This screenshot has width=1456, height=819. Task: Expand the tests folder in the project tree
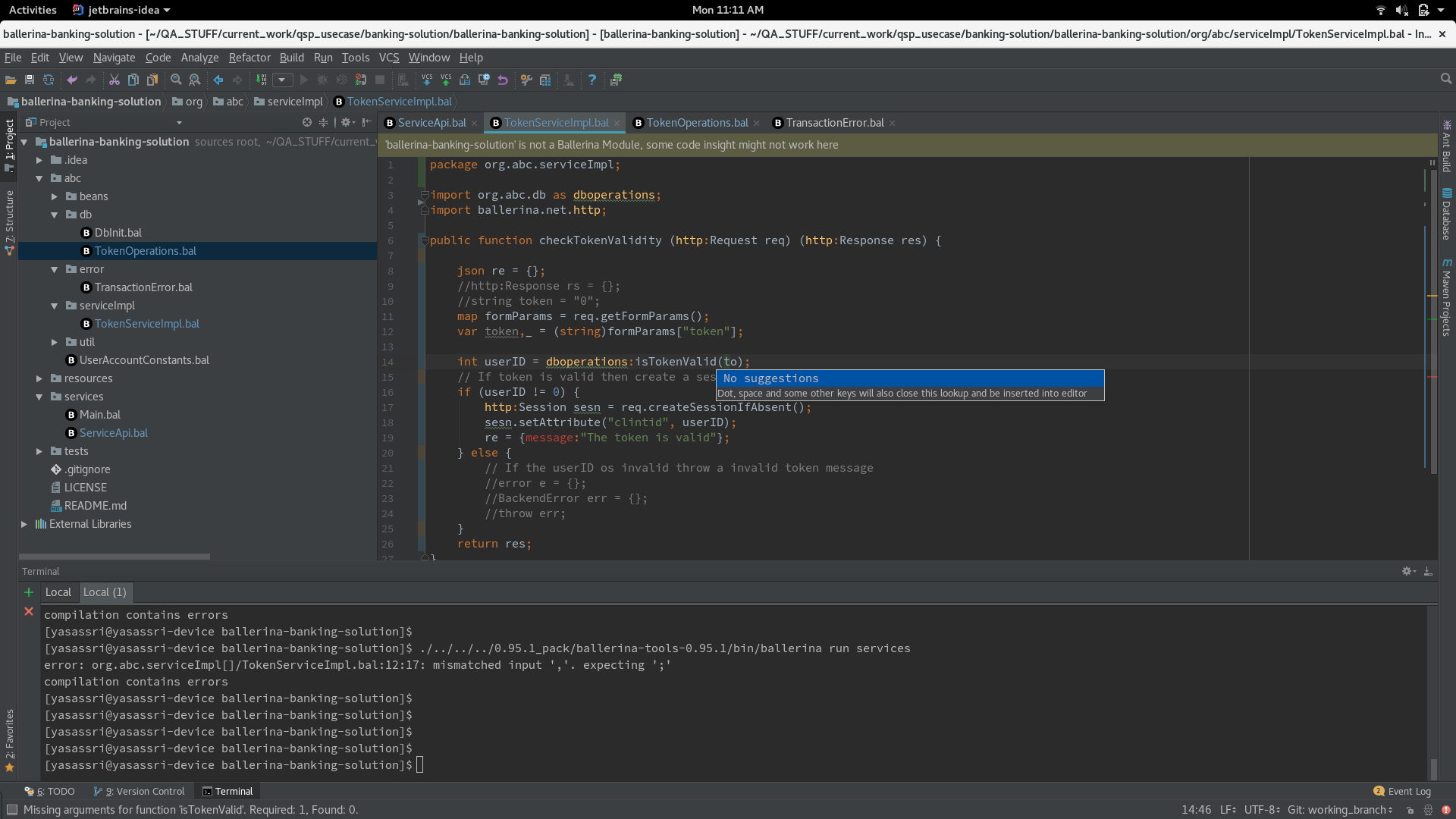(x=39, y=451)
